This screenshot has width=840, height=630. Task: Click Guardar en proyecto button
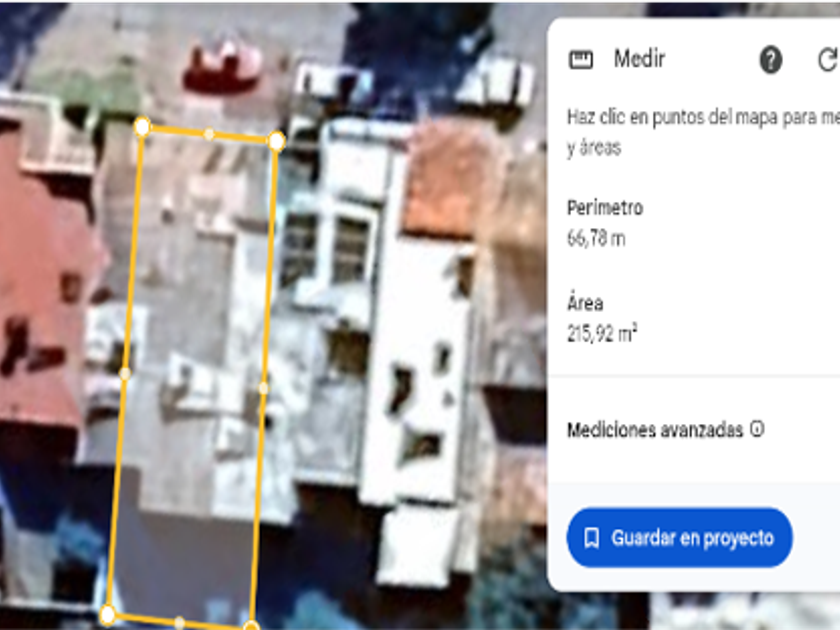coord(679,537)
